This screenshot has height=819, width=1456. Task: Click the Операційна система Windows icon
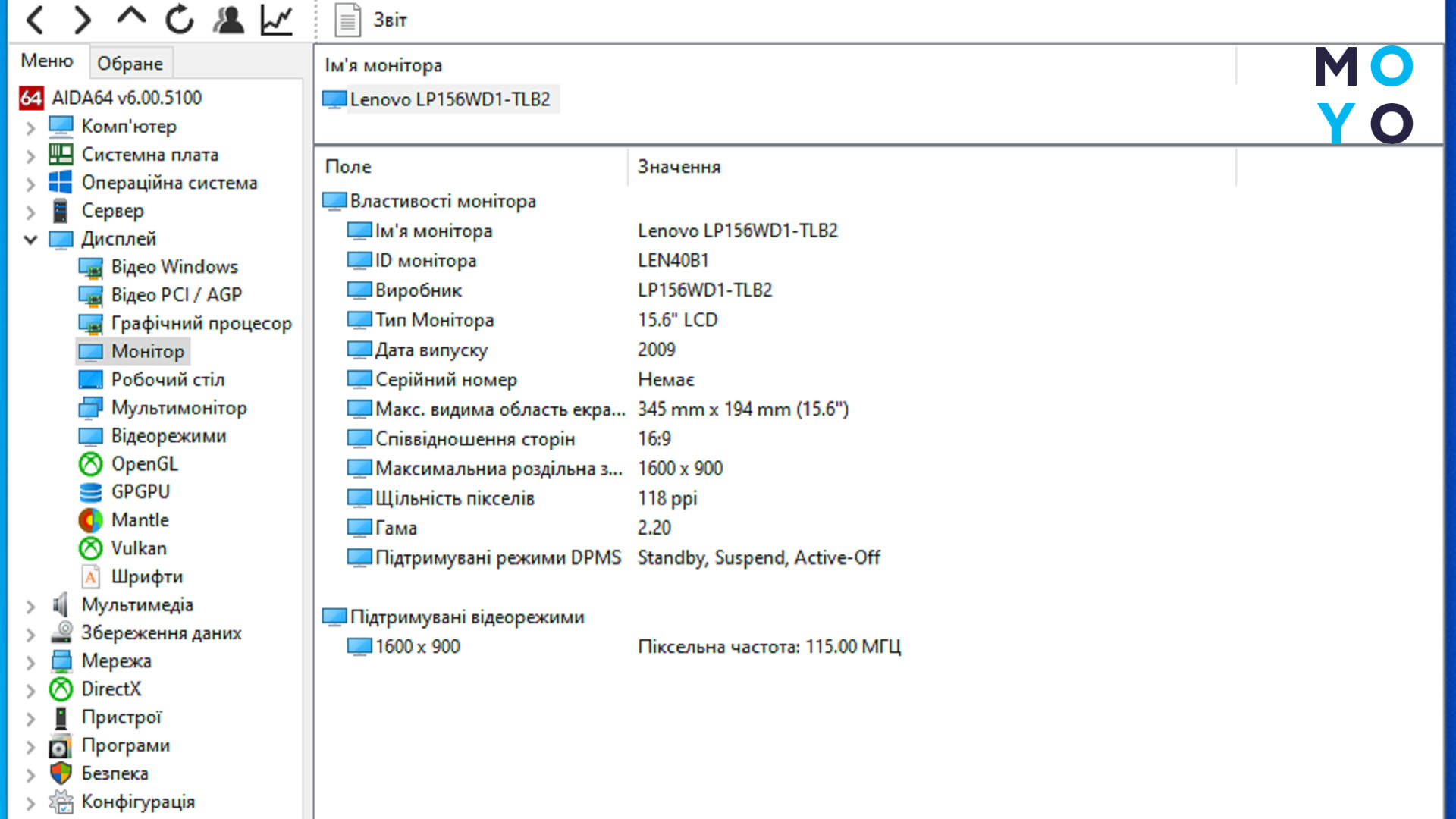(x=61, y=182)
